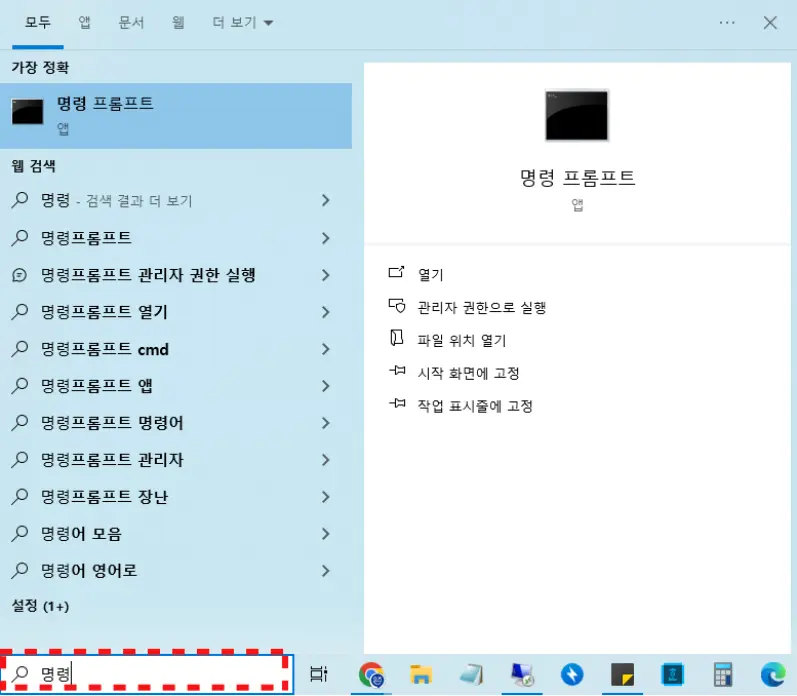
Task: Open the '더 보기' dropdown filter
Action: 243,22
